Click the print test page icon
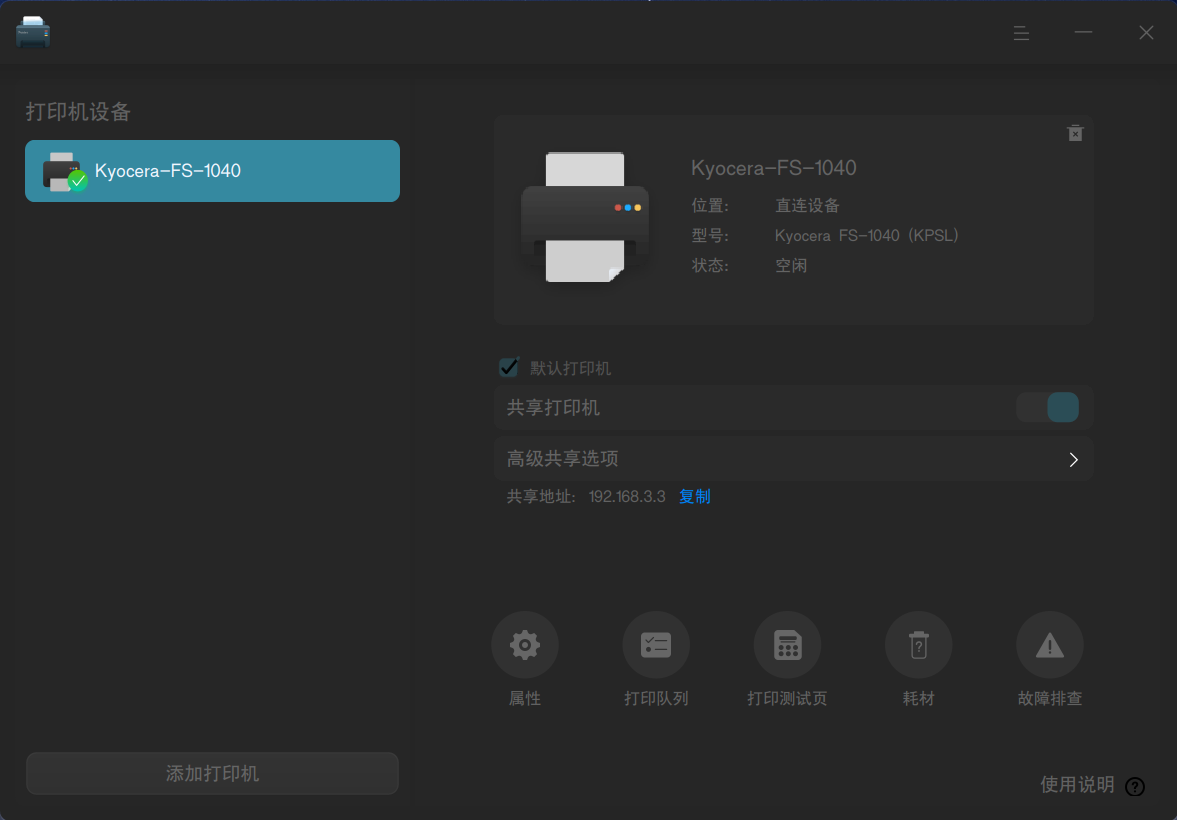The image size is (1177, 820). 787,645
